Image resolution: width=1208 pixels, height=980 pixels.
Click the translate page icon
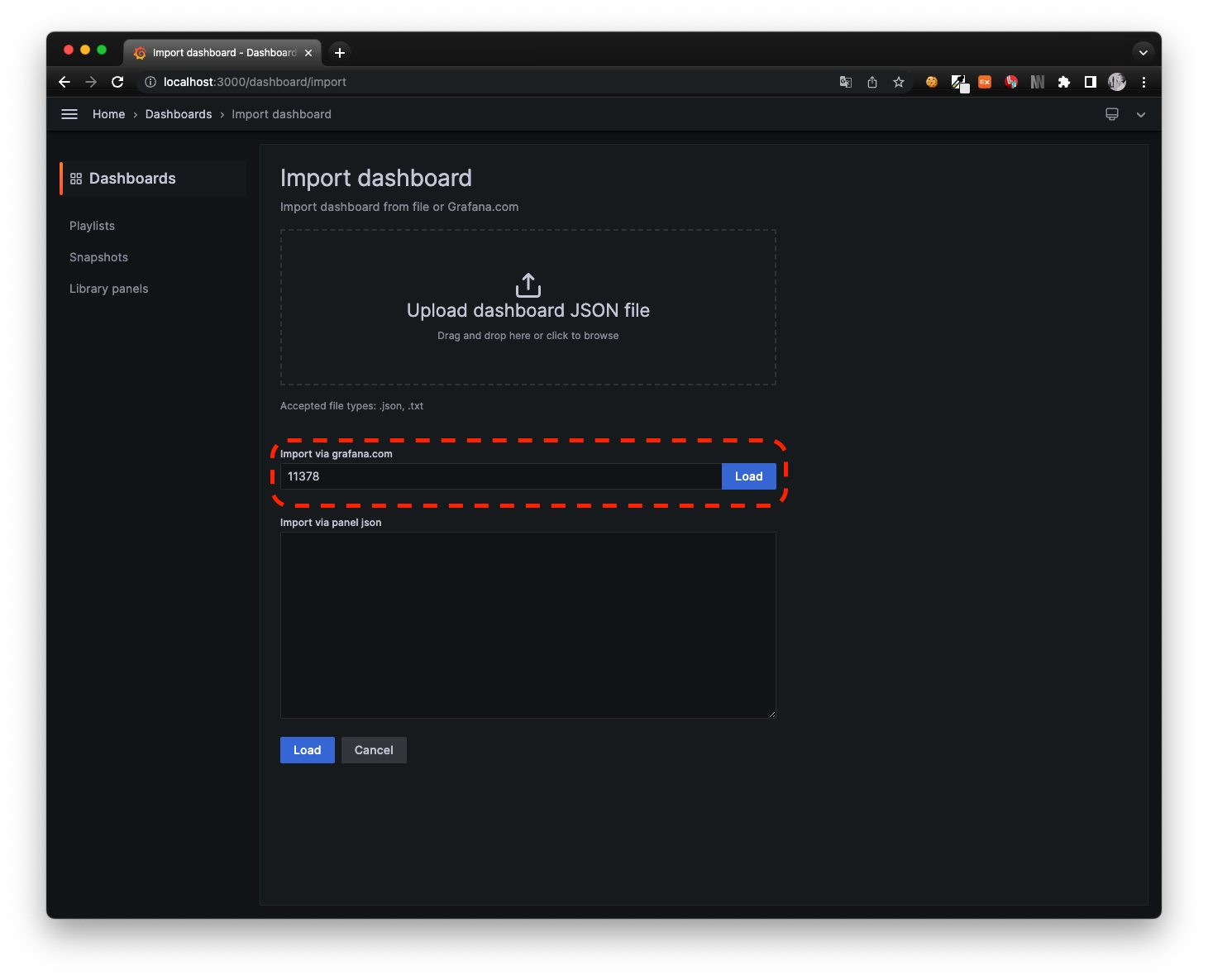pos(846,82)
